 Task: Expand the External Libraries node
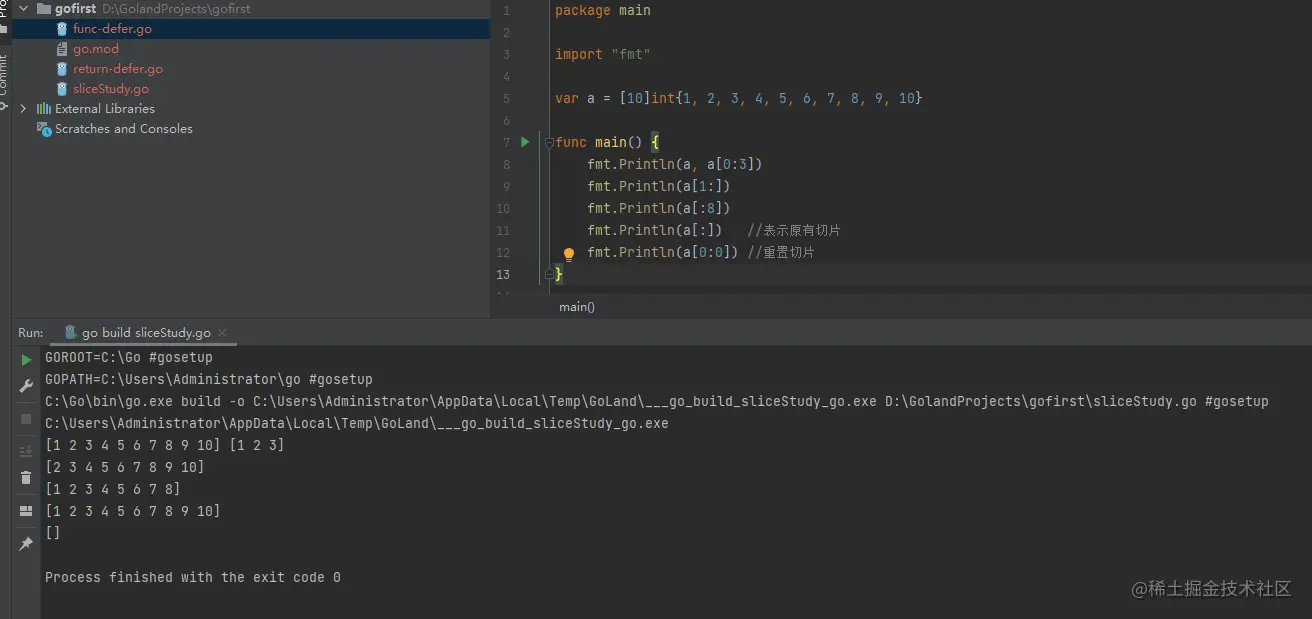coord(23,108)
